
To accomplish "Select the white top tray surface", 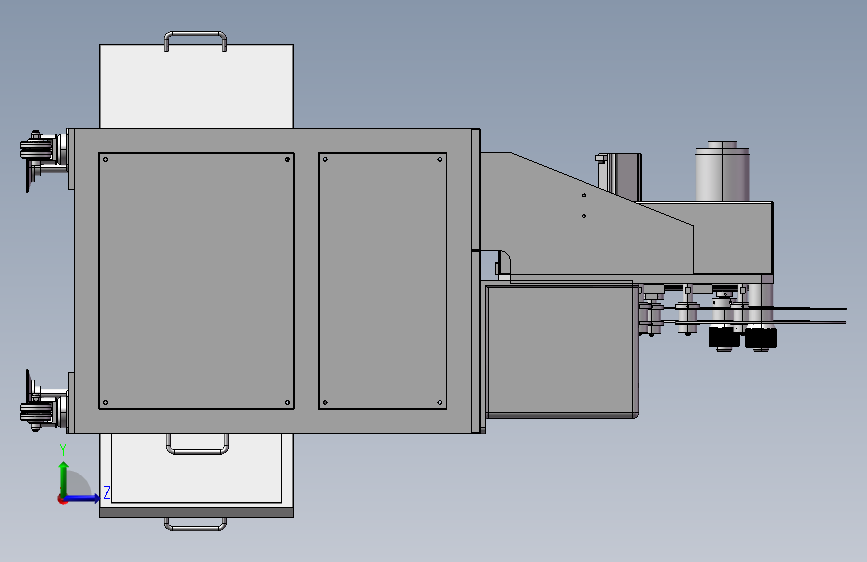I will [x=196, y=86].
